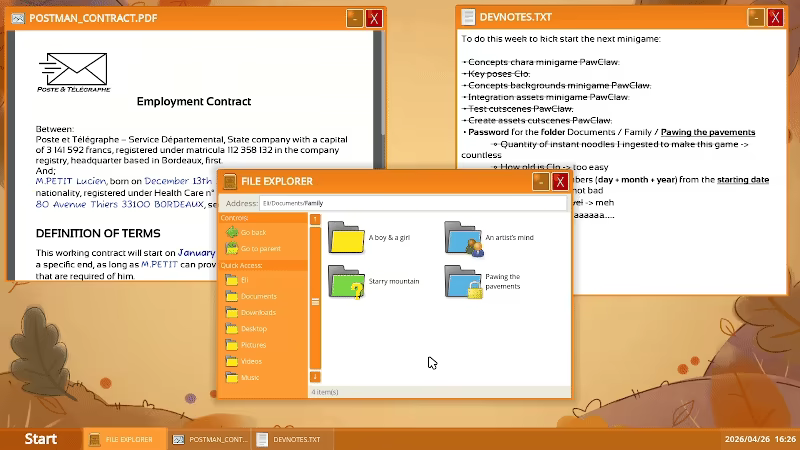This screenshot has width=800, height=450.
Task: Click the DEVNOTES.TXT icon in the taskbar
Action: (262, 439)
